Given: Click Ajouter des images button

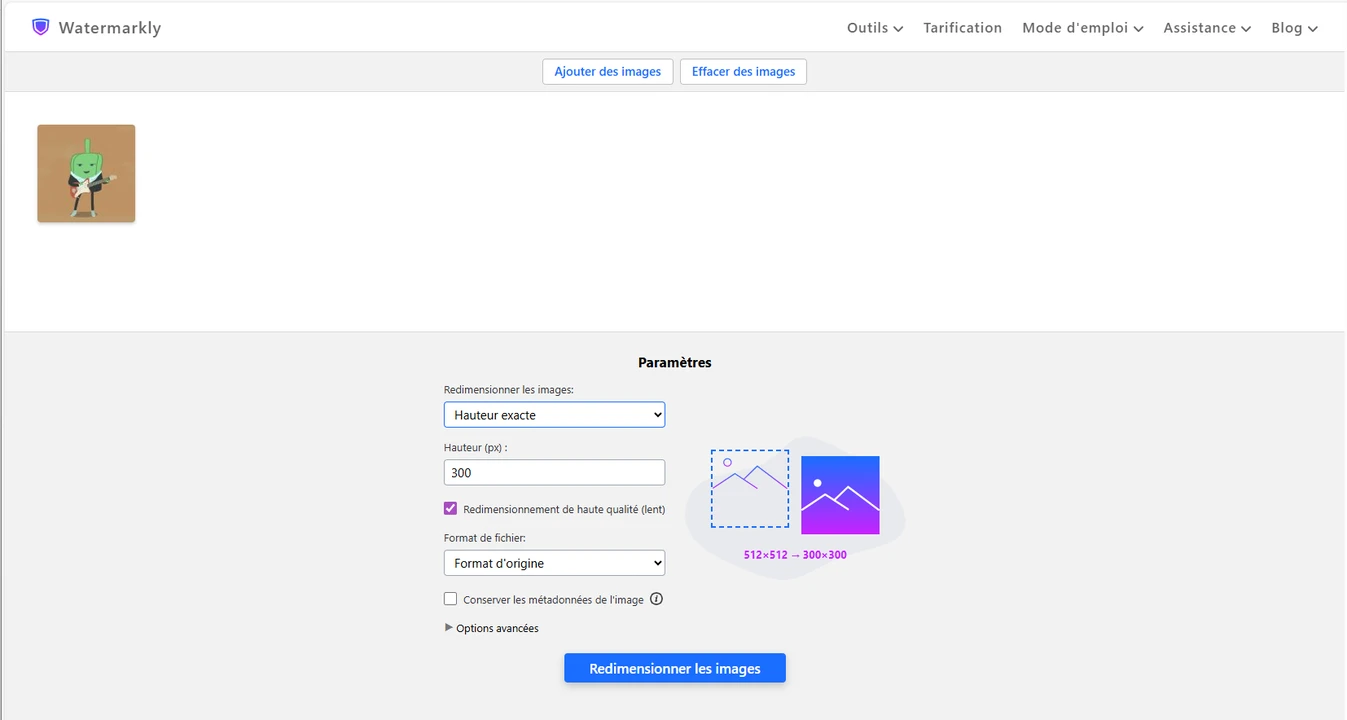Looking at the screenshot, I should coord(607,72).
